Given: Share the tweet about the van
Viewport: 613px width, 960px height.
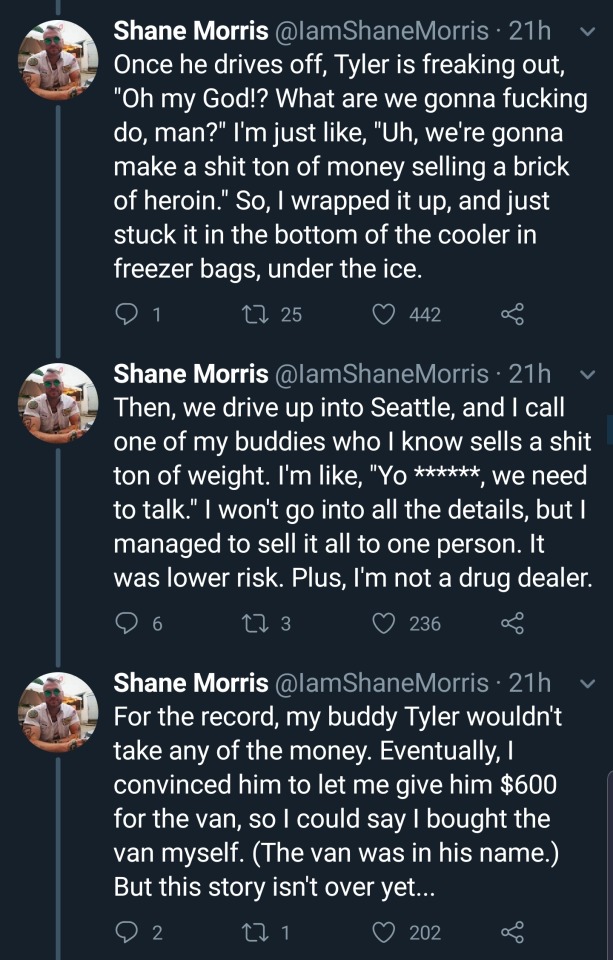Looking at the screenshot, I should click(x=511, y=933).
